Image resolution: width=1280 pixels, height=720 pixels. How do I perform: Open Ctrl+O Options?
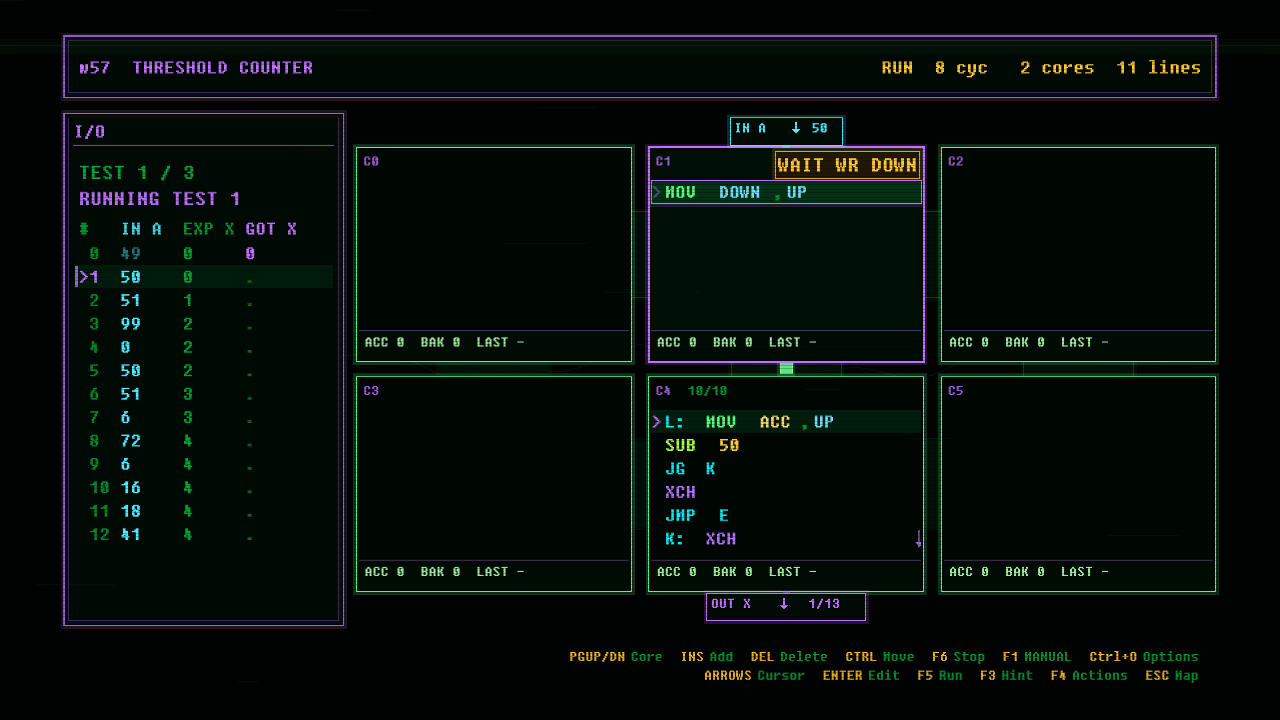point(1144,657)
